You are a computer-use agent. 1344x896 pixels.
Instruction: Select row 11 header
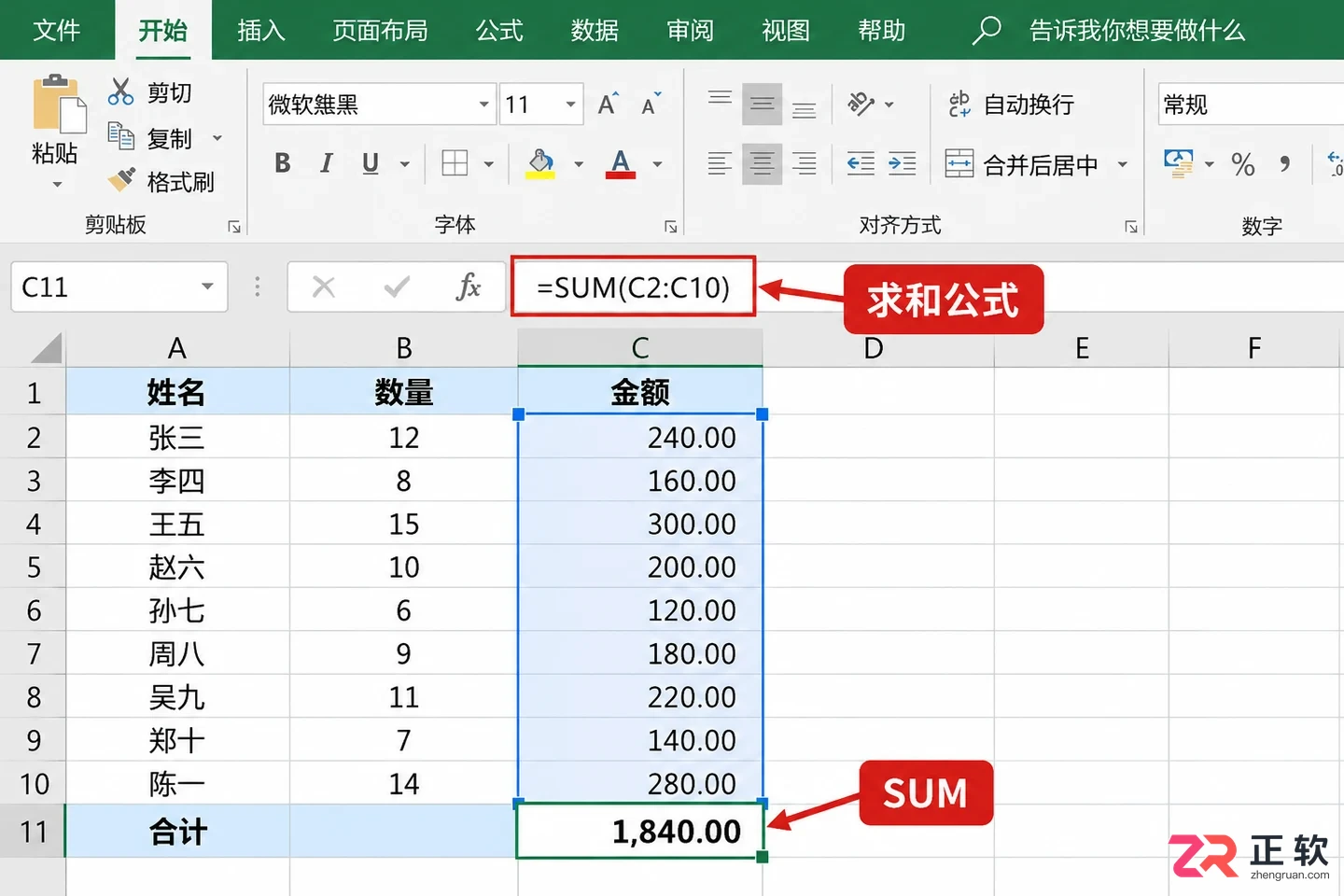pos(33,831)
